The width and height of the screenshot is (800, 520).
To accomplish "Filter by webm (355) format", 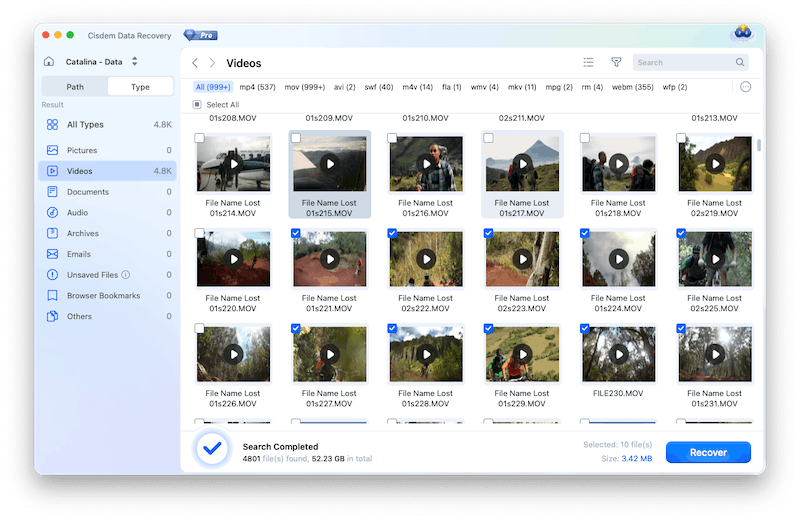I will (x=633, y=87).
